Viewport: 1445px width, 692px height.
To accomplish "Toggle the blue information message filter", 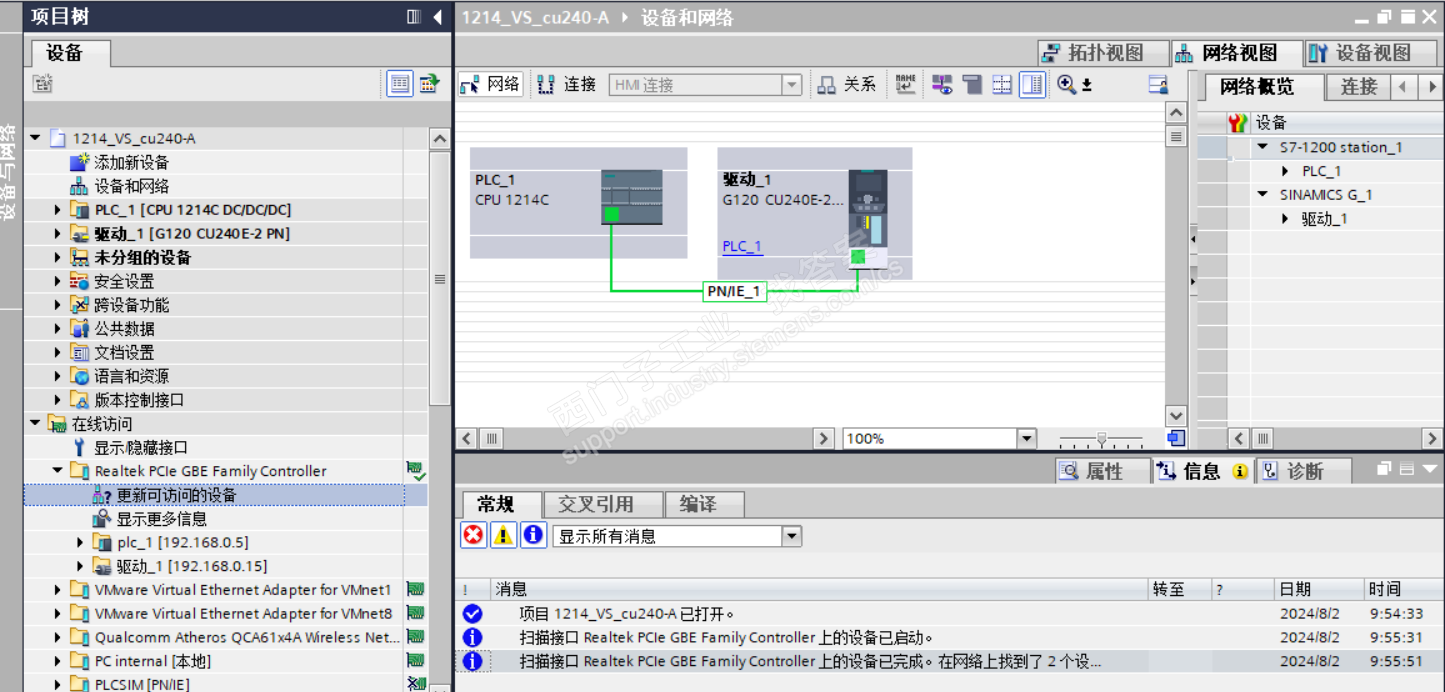I will pyautogui.click(x=534, y=536).
